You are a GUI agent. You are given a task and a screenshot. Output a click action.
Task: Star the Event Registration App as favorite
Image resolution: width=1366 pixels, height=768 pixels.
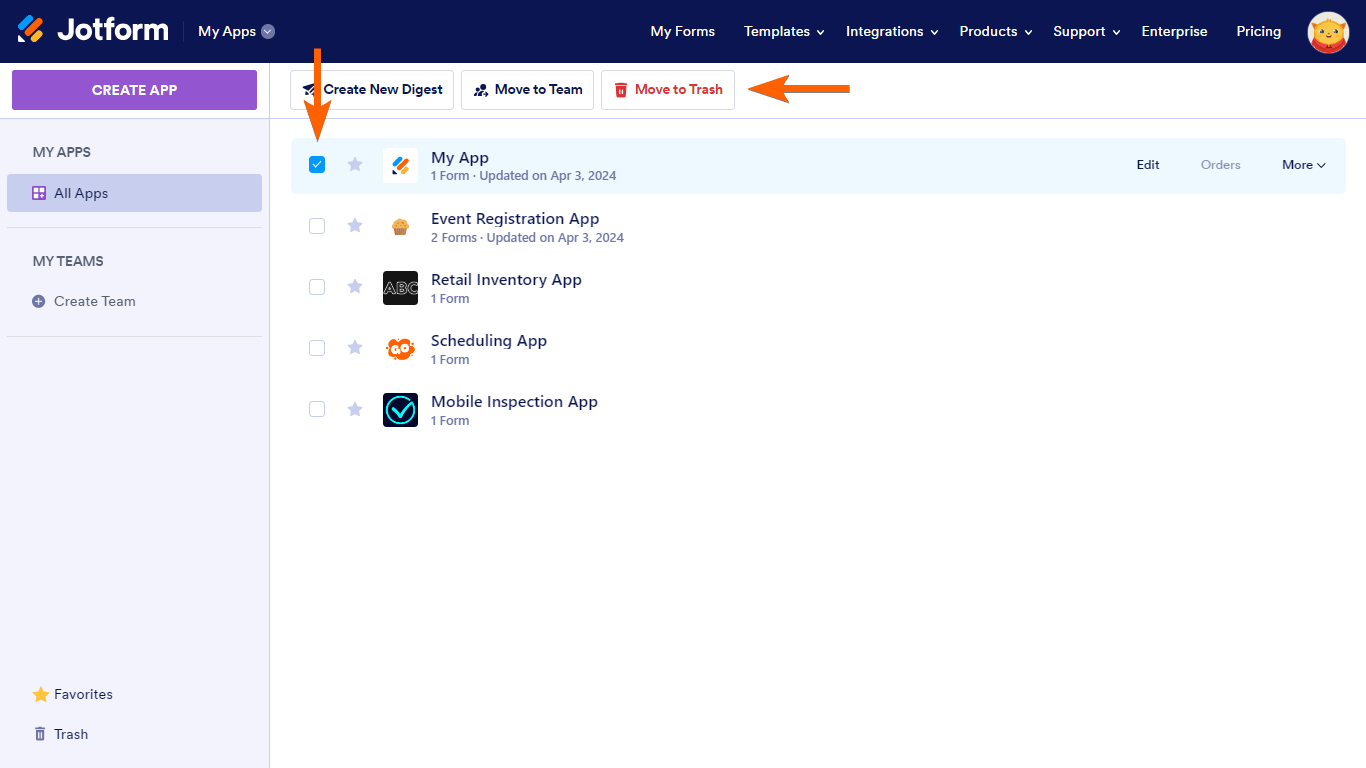click(x=355, y=226)
